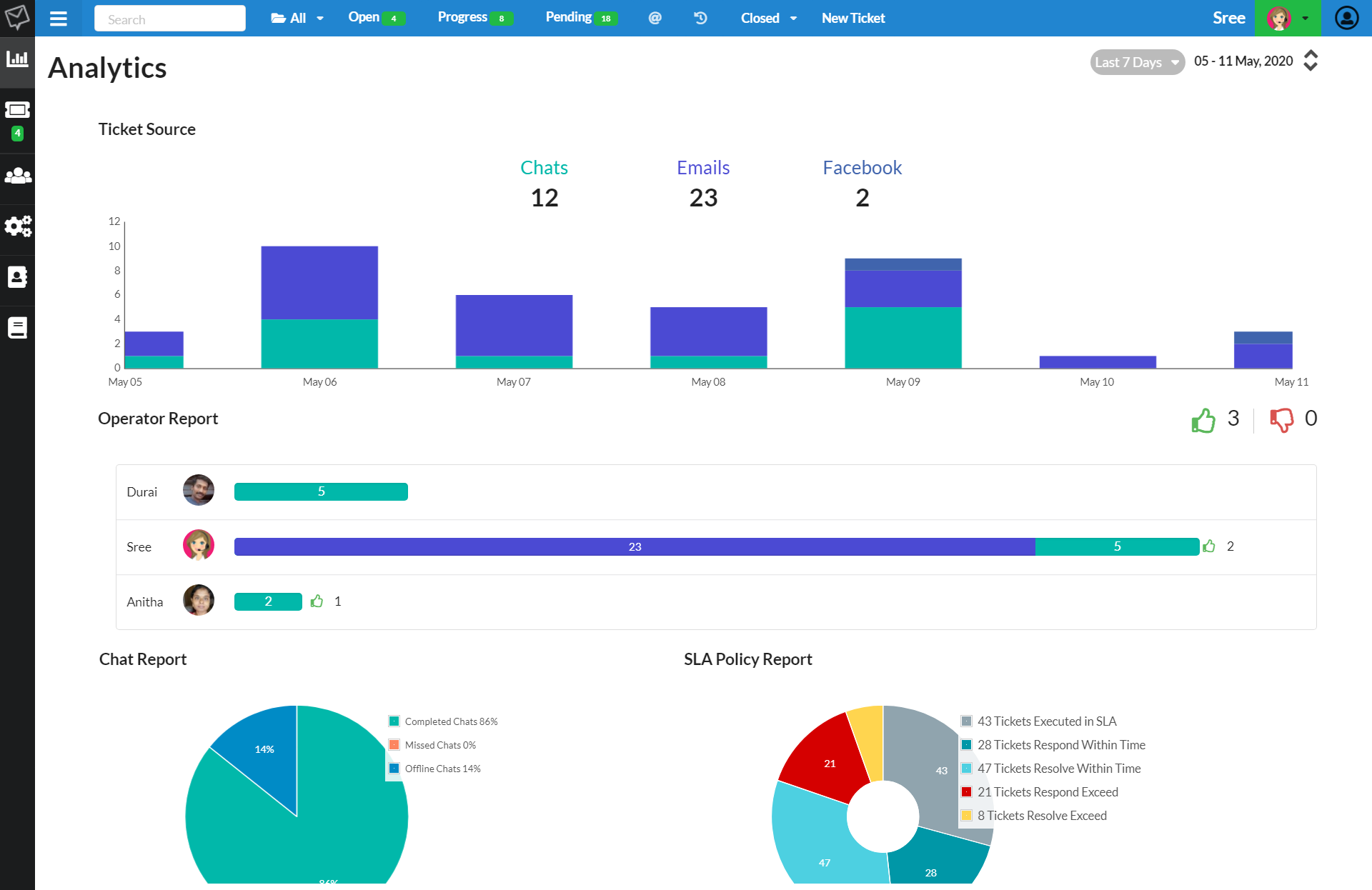The width and height of the screenshot is (1372, 890).
Task: Click the Sree name in Operator Report
Action: (139, 546)
